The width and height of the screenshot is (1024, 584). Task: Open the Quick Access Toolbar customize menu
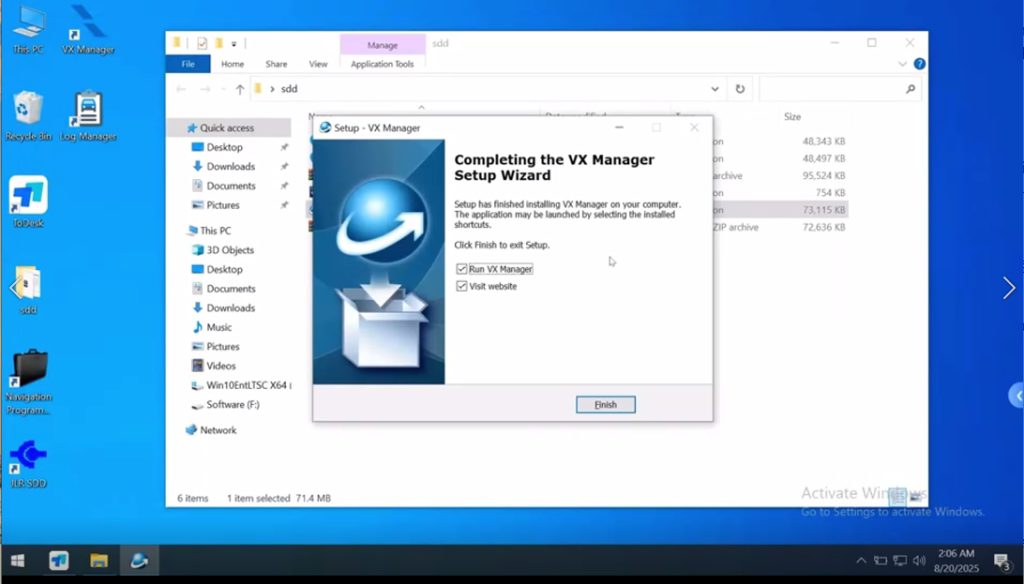[233, 42]
